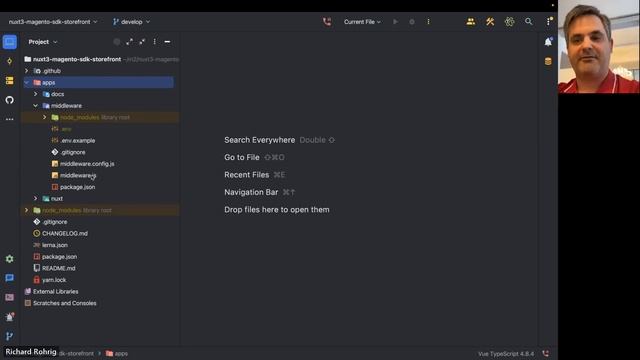Hide the Project panel with minus icon
640x360 pixels.
[167, 42]
